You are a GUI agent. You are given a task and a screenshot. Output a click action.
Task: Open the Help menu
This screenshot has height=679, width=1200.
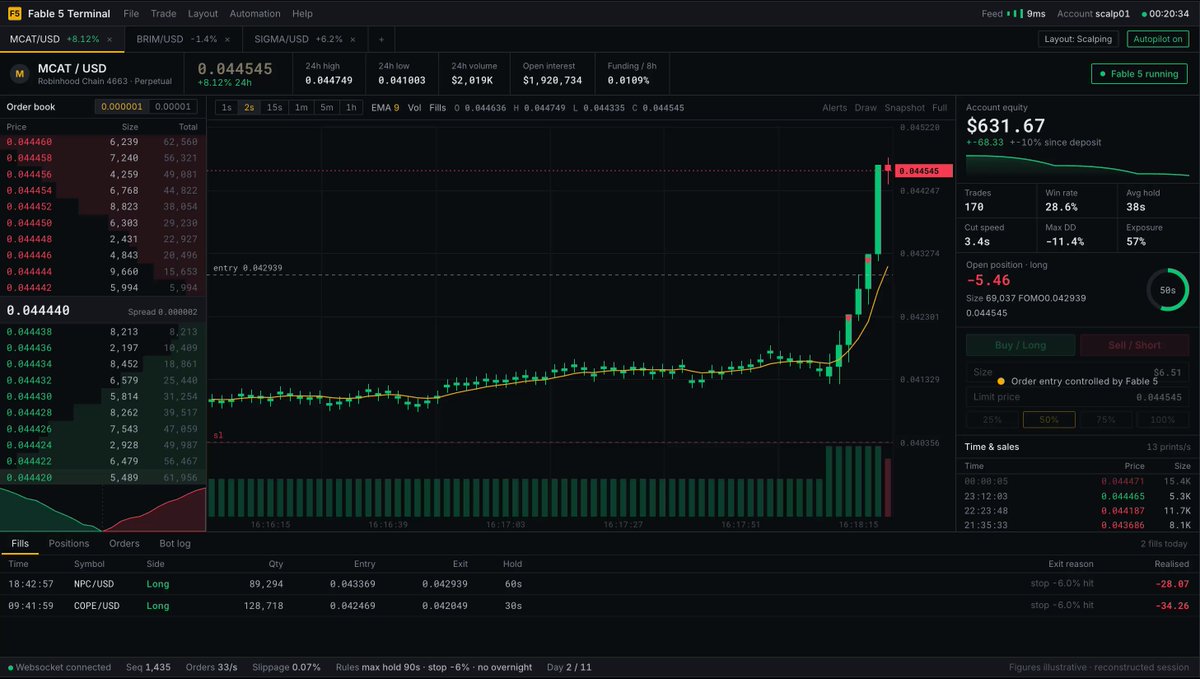[x=302, y=14]
